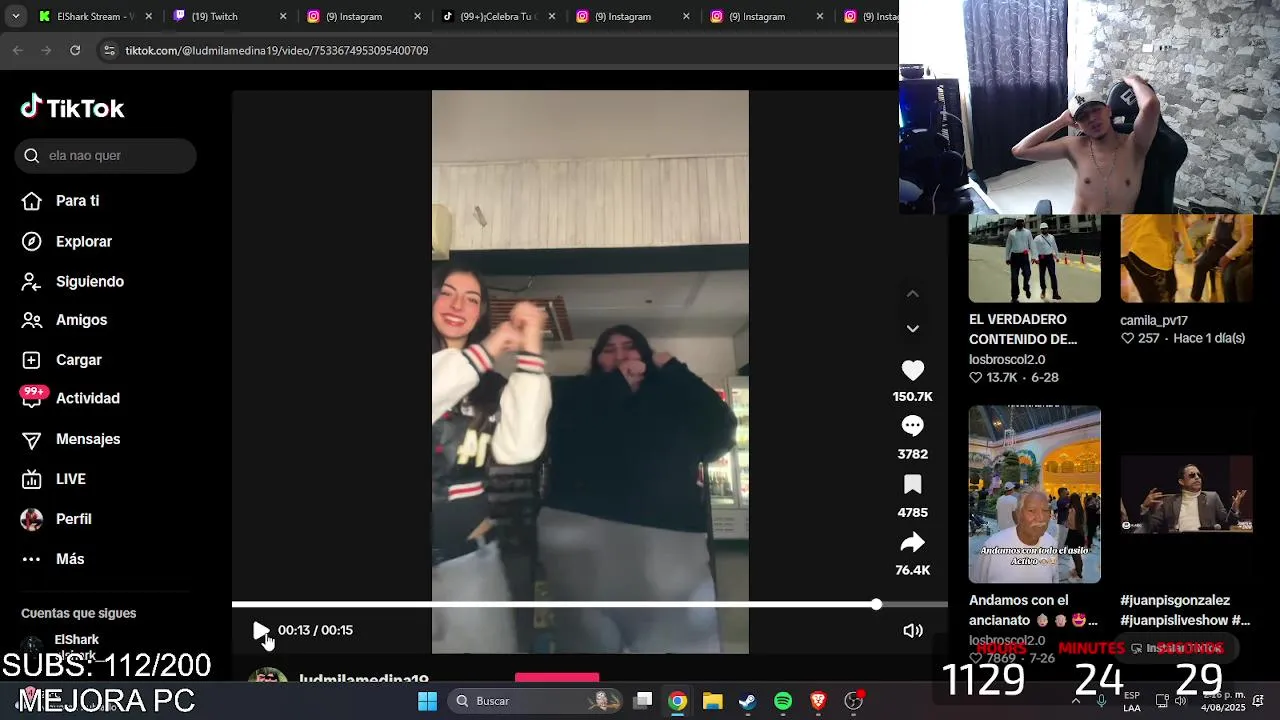This screenshot has width=1280, height=720.
Task: Click the camila_pv17 username
Action: (x=1154, y=321)
